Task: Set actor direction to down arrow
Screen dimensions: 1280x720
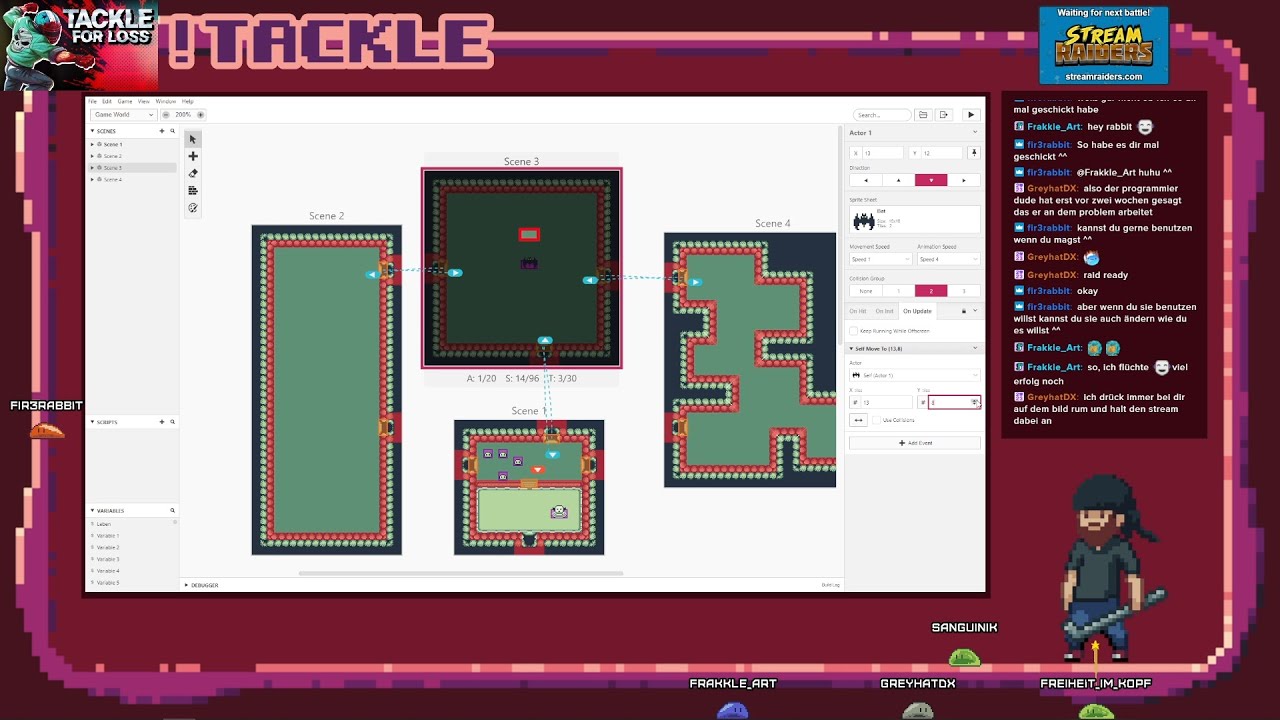Action: [931, 180]
